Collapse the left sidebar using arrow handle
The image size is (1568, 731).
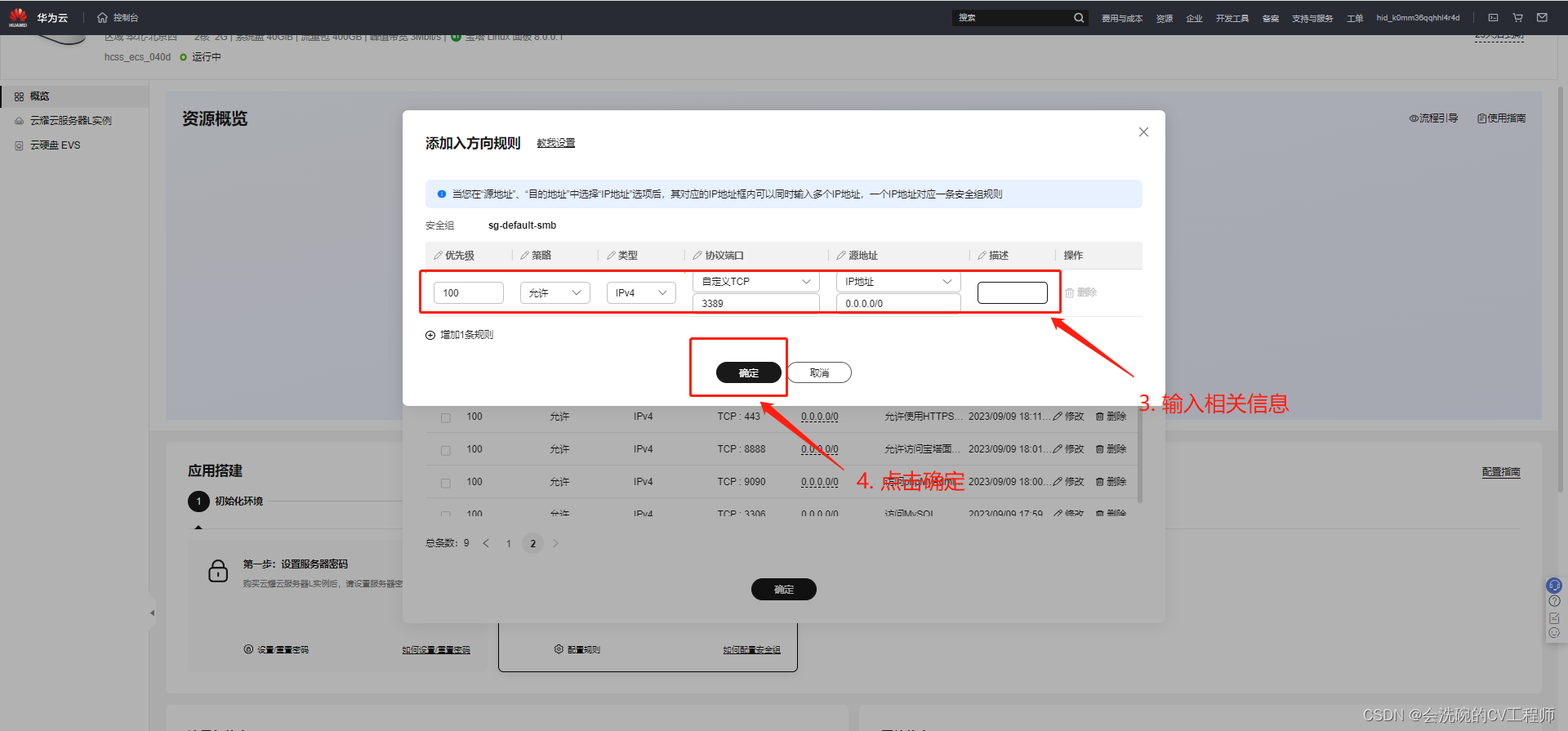[x=152, y=613]
